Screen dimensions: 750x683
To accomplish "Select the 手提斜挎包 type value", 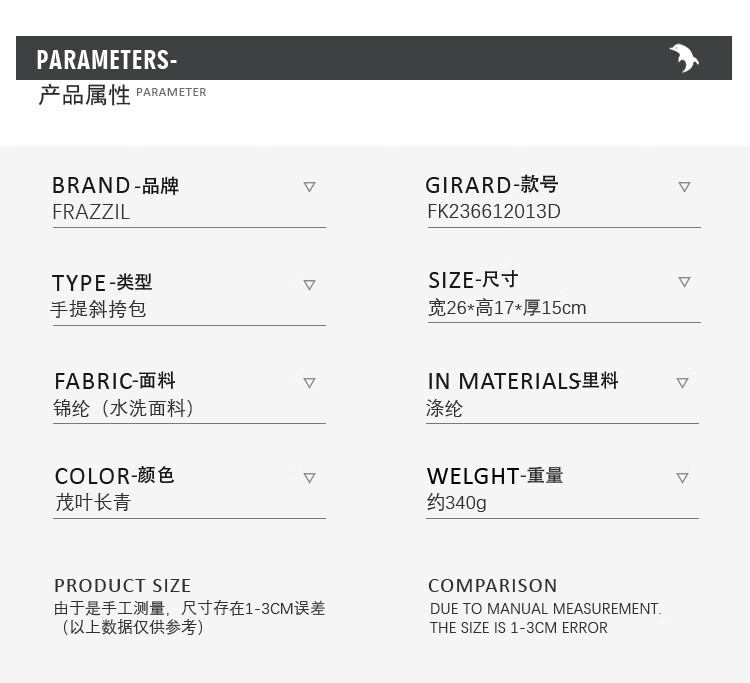I will tap(99, 310).
